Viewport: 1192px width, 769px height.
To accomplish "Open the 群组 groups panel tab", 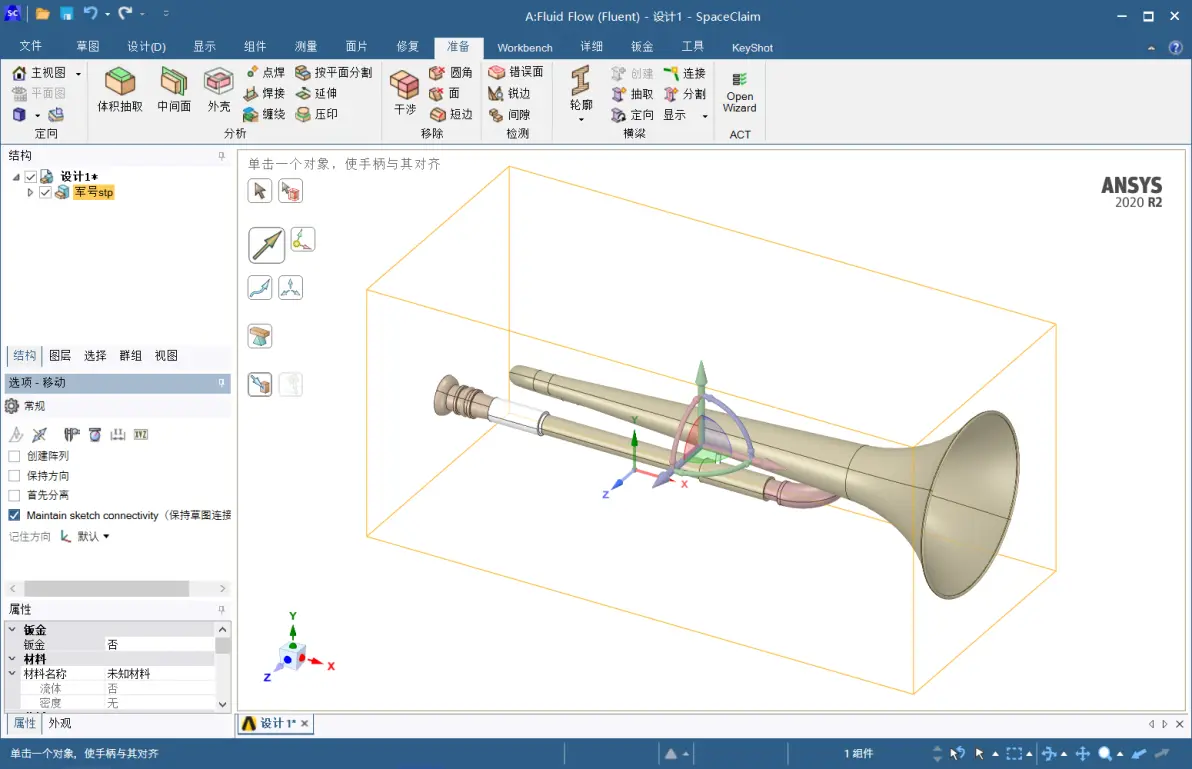I will click(x=130, y=356).
